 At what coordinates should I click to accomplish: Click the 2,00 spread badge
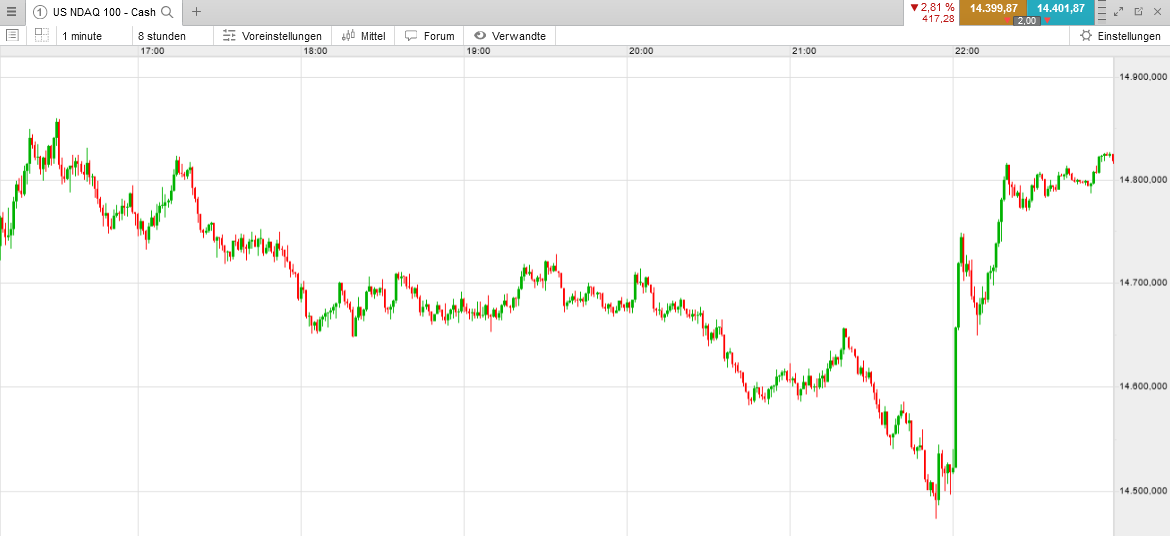(x=1027, y=21)
